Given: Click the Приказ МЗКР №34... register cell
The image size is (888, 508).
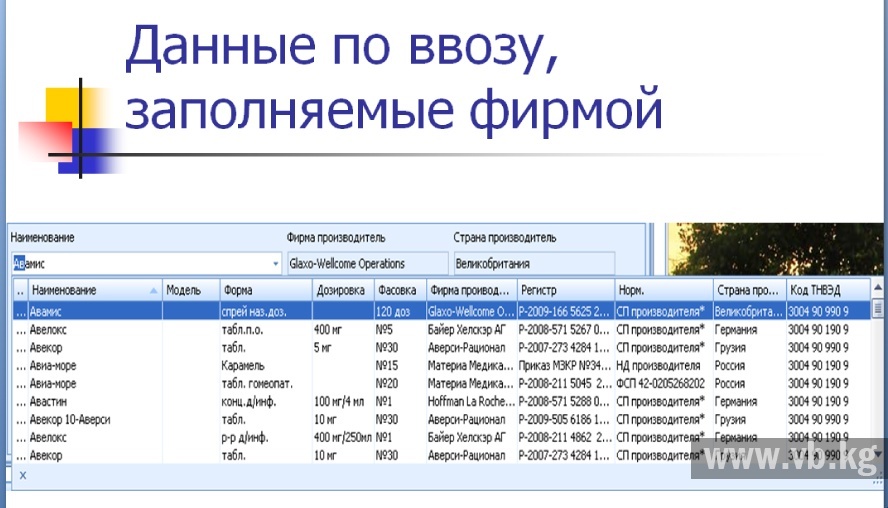Looking at the screenshot, I should tap(566, 366).
